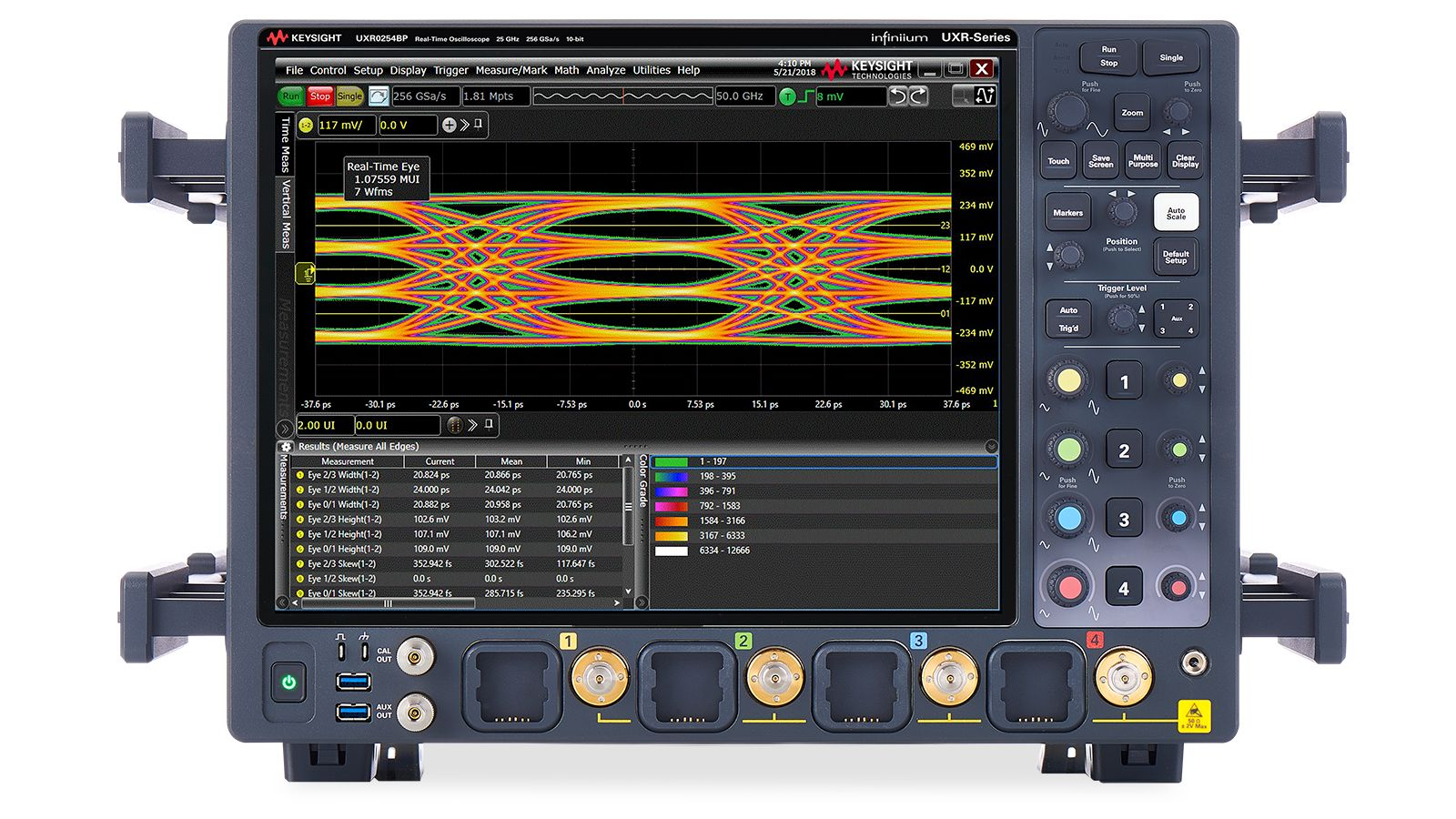Click the plus icon beside 0.0 V

click(449, 126)
